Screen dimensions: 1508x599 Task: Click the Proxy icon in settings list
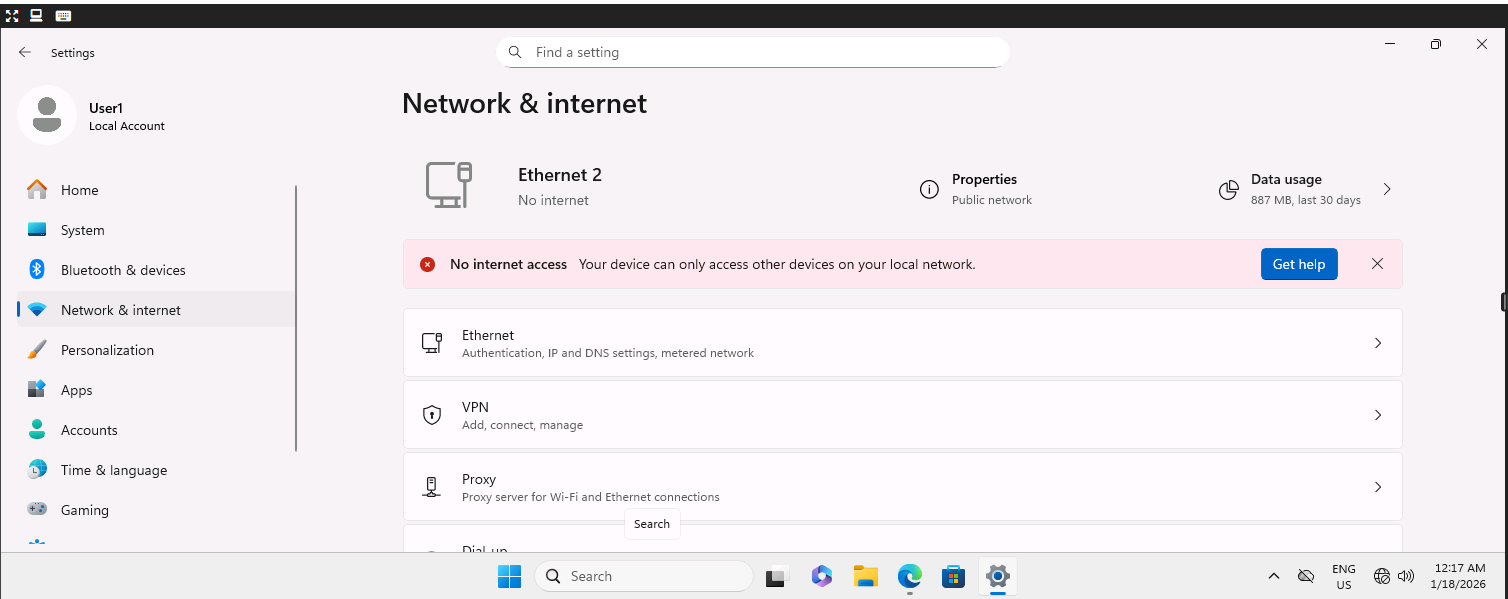point(432,487)
